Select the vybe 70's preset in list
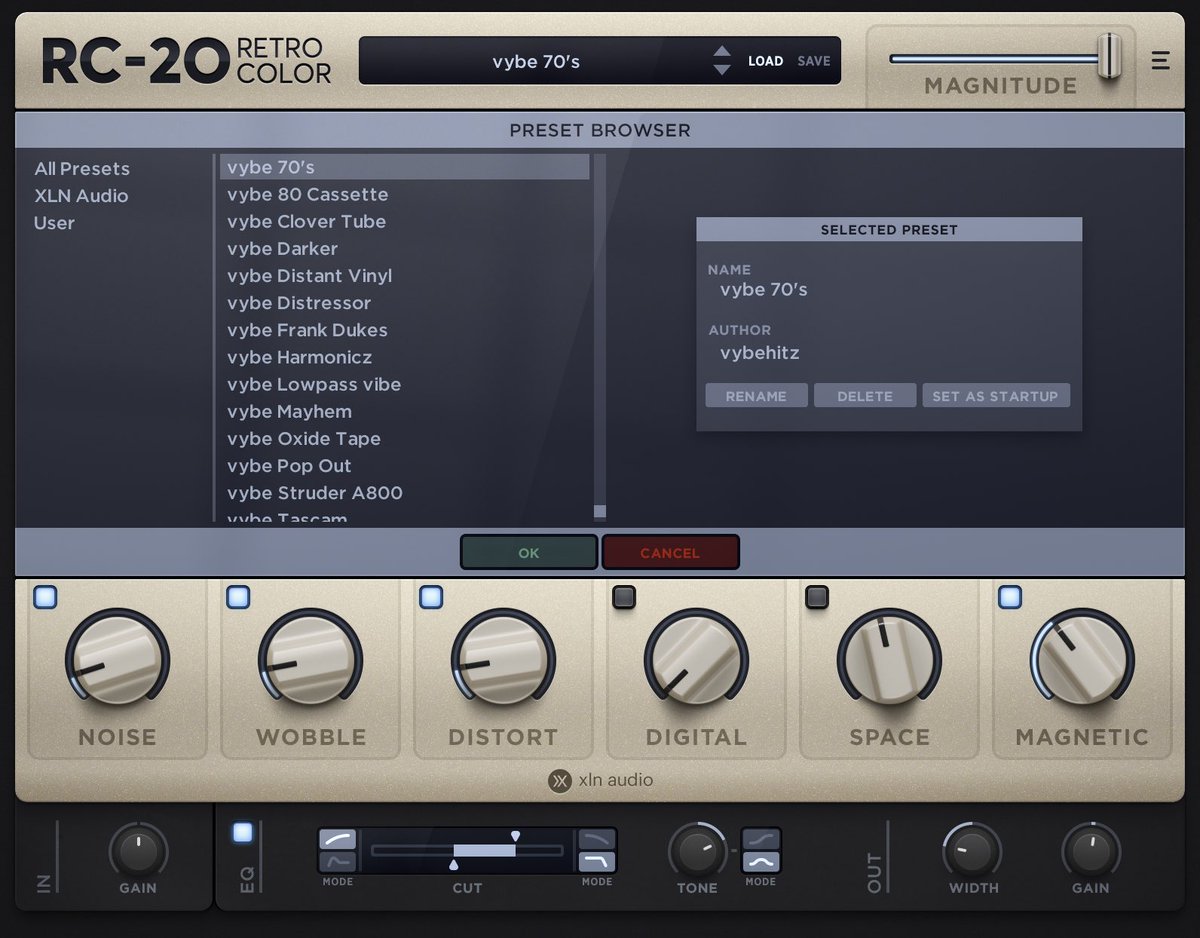Screen dimensions: 1200x938 pyautogui.click(x=404, y=167)
